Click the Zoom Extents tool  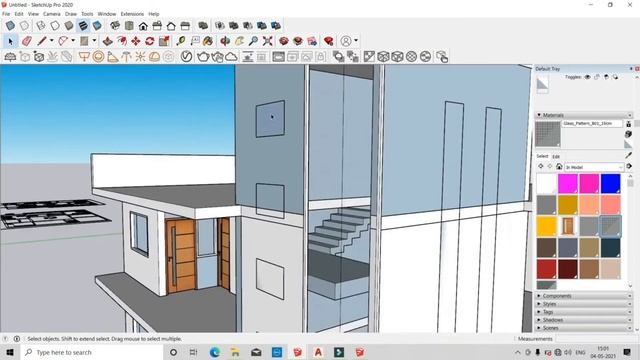[x=267, y=41]
